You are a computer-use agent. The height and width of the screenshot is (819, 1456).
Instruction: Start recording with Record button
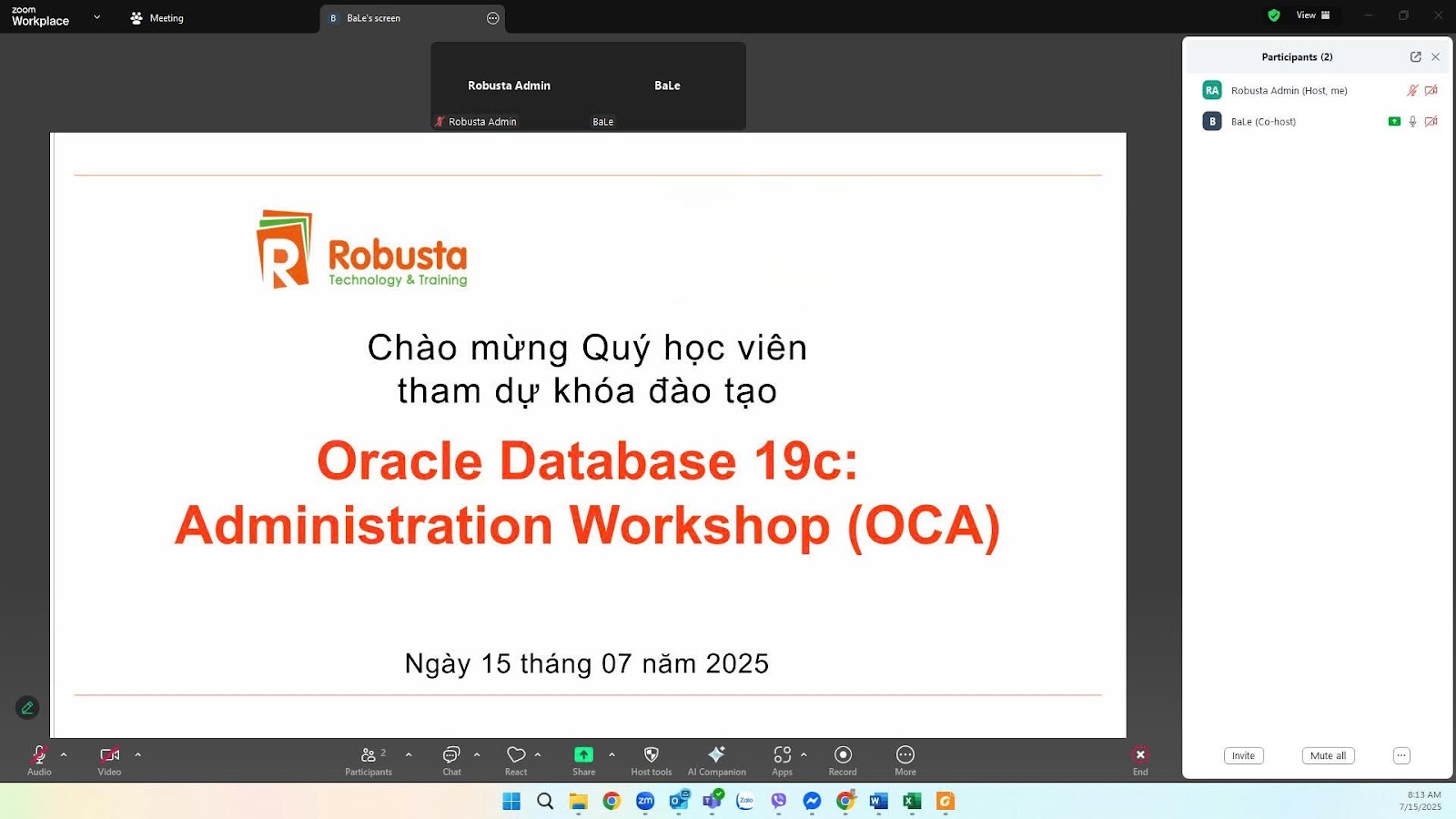(x=843, y=760)
